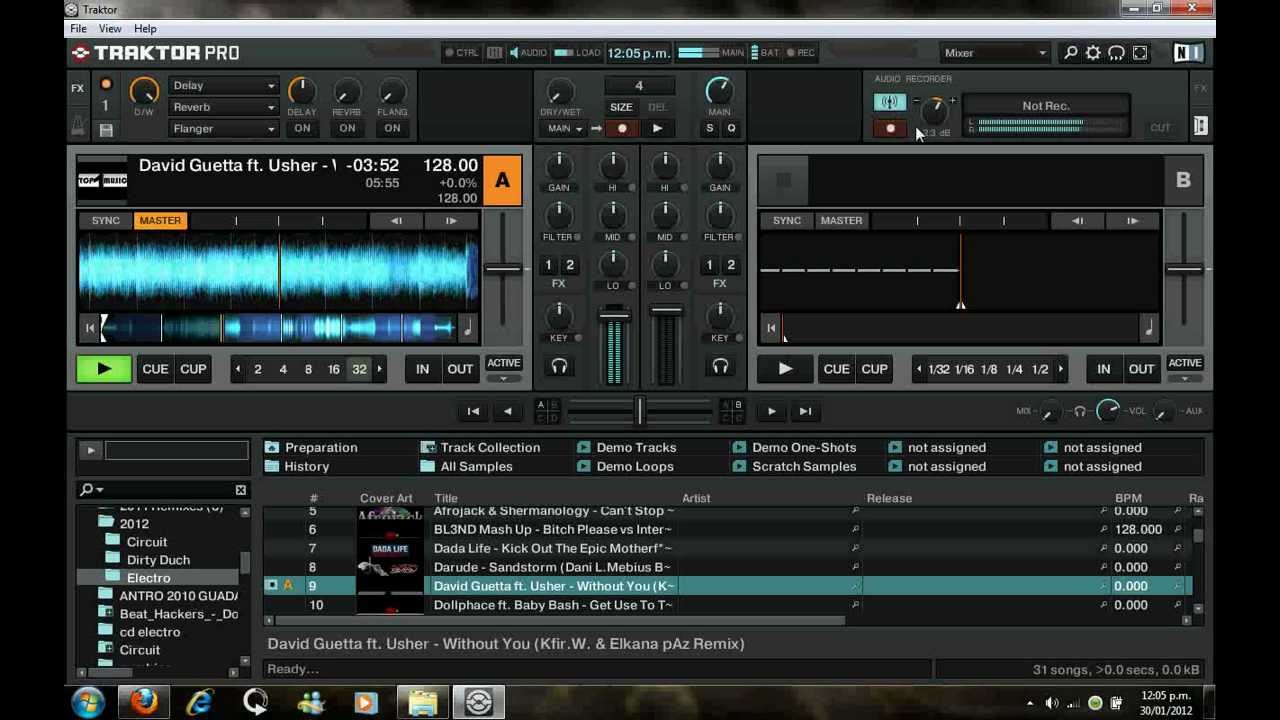1280x720 pixels.
Task: Toggle MASTER on Deck B
Action: (x=841, y=221)
